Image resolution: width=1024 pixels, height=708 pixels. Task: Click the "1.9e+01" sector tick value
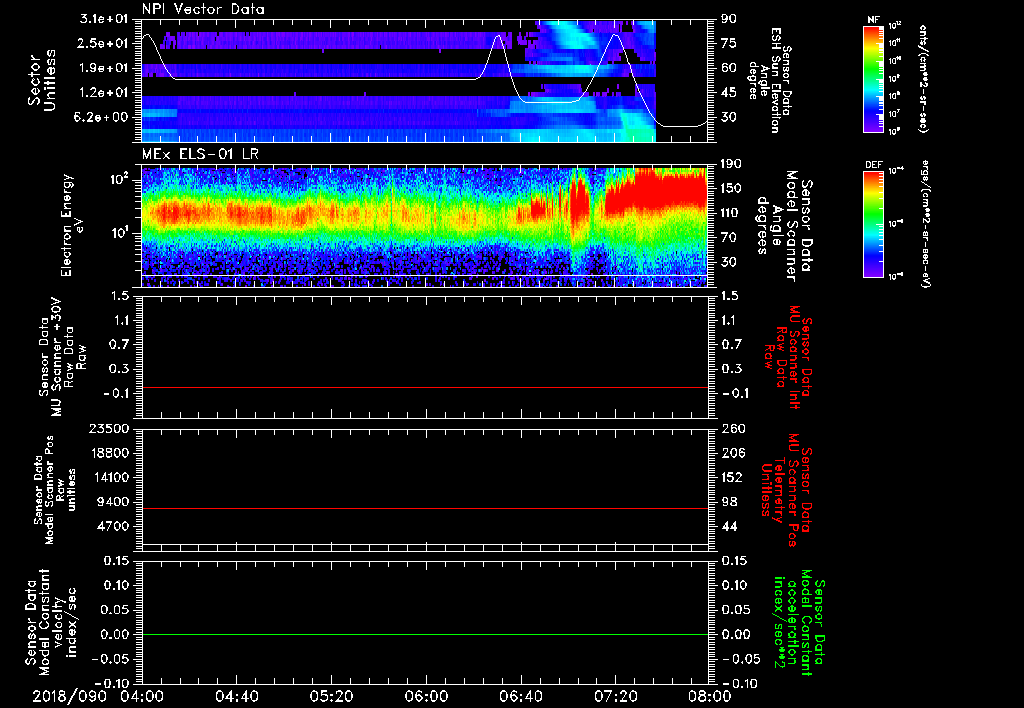point(104,68)
